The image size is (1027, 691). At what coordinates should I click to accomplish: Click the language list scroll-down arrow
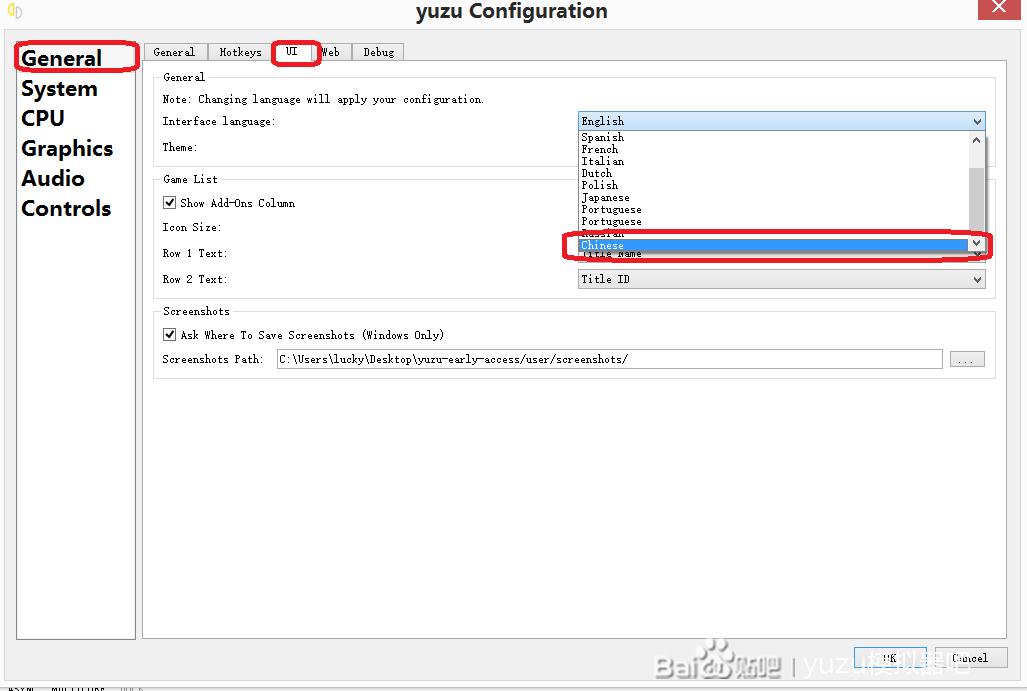tap(977, 243)
